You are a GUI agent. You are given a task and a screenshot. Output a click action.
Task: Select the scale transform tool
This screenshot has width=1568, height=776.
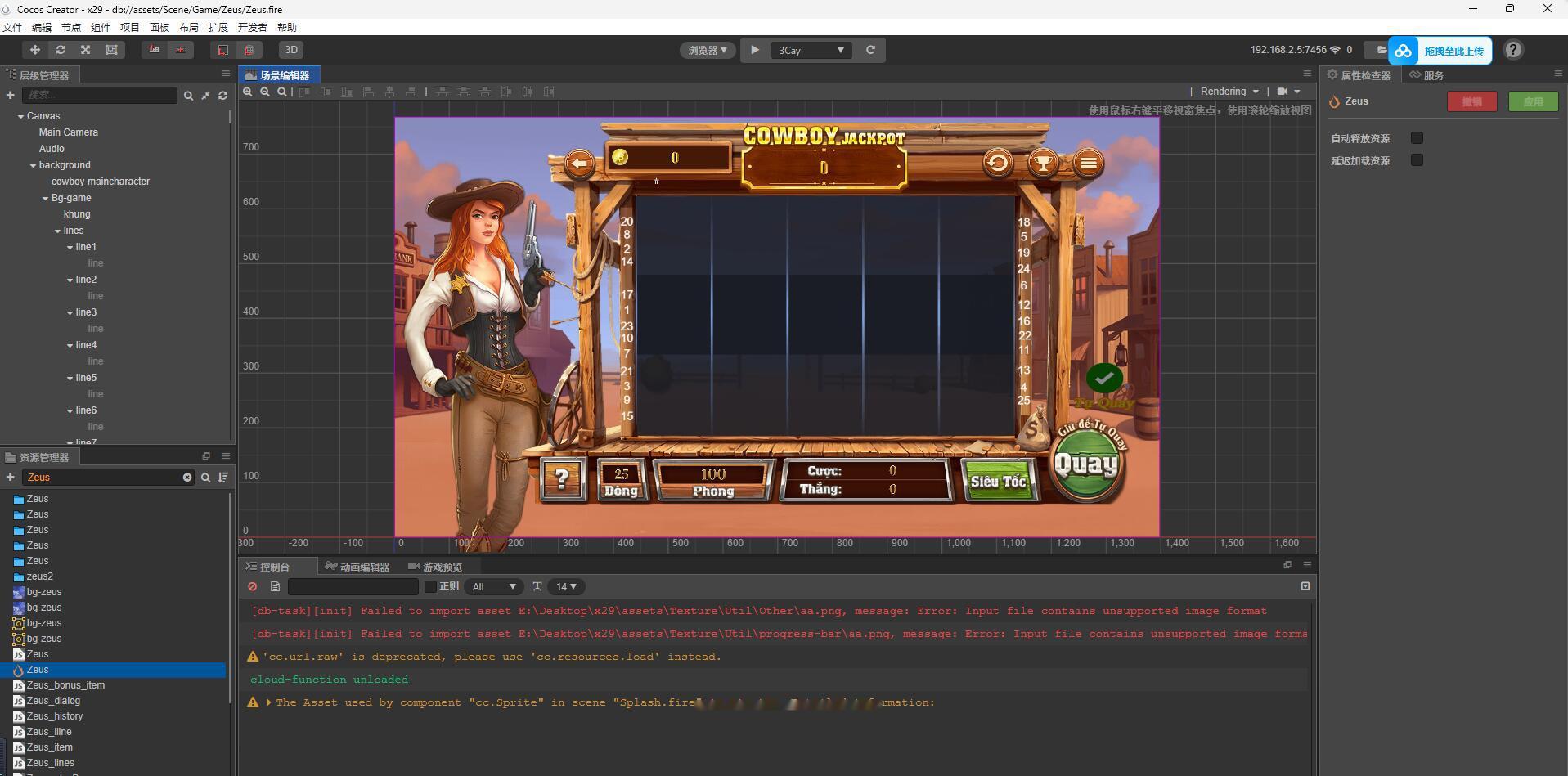[86, 50]
